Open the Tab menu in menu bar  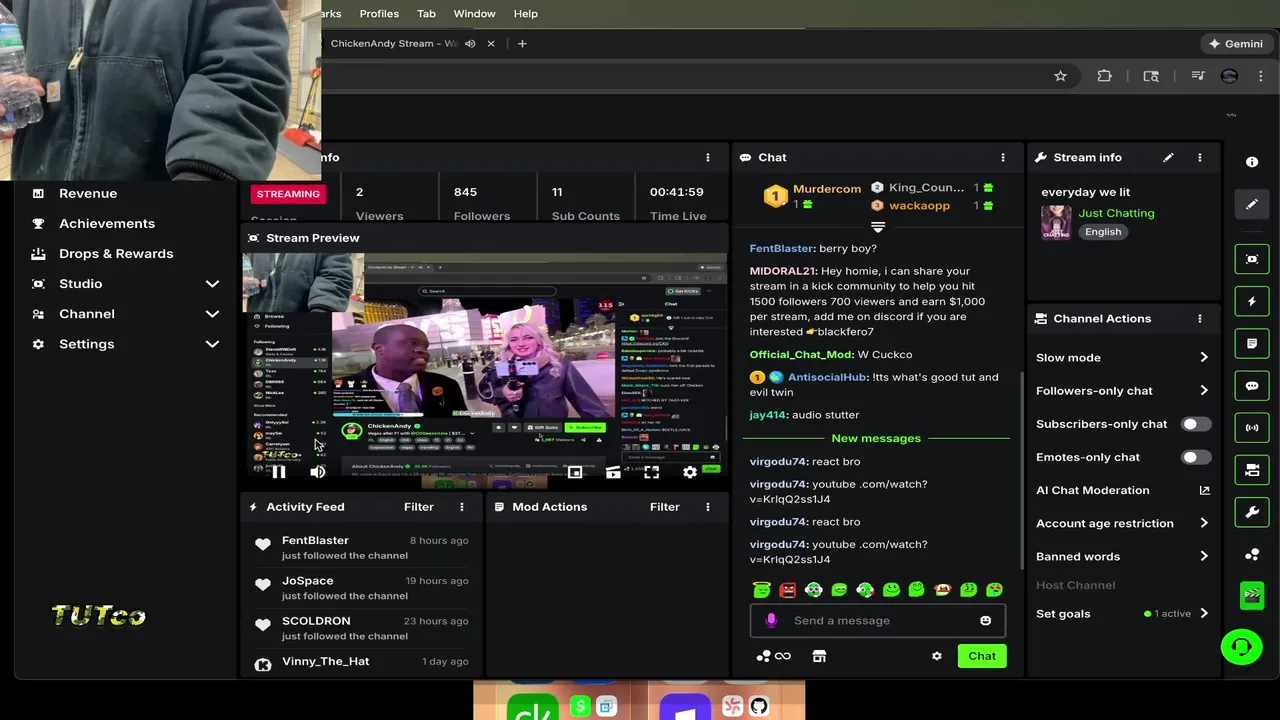(426, 14)
